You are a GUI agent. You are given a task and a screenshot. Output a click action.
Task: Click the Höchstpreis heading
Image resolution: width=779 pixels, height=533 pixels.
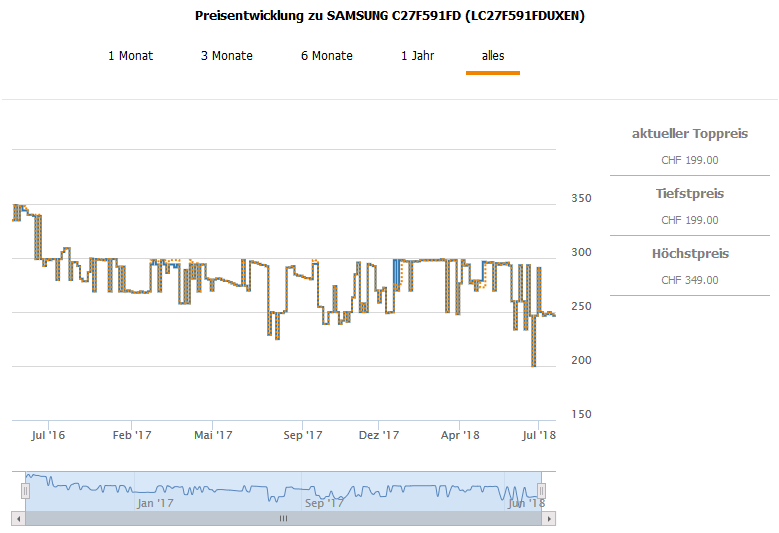click(689, 254)
